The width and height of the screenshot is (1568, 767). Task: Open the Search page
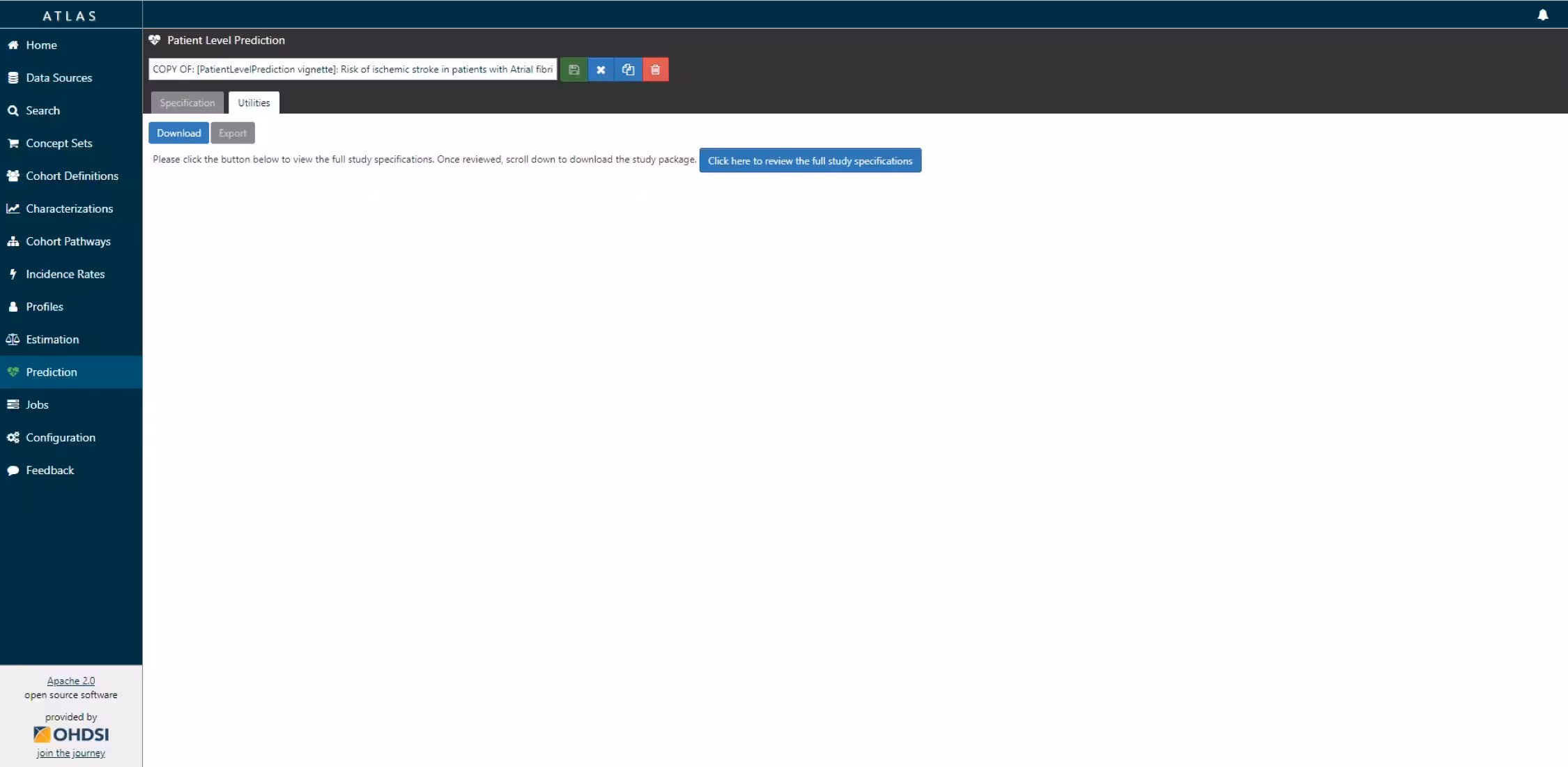click(x=71, y=111)
